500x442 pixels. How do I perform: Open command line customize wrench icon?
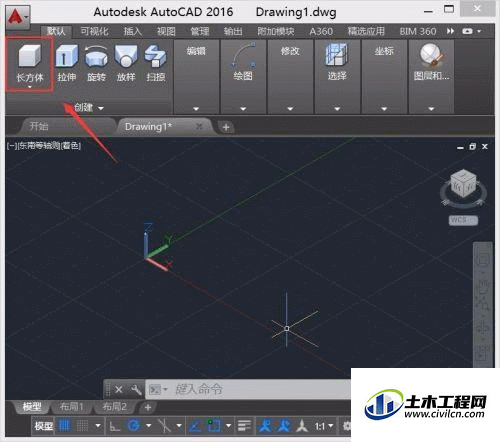pyautogui.click(x=136, y=389)
